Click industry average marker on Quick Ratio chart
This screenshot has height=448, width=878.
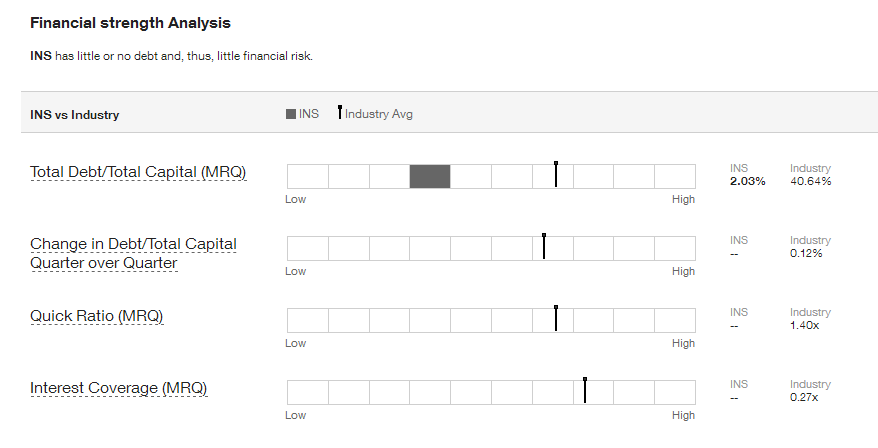point(556,318)
